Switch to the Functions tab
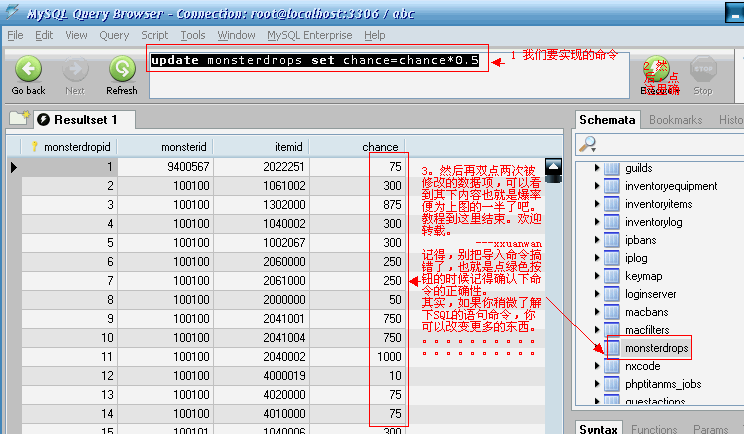The height and width of the screenshot is (434, 744). [654, 429]
